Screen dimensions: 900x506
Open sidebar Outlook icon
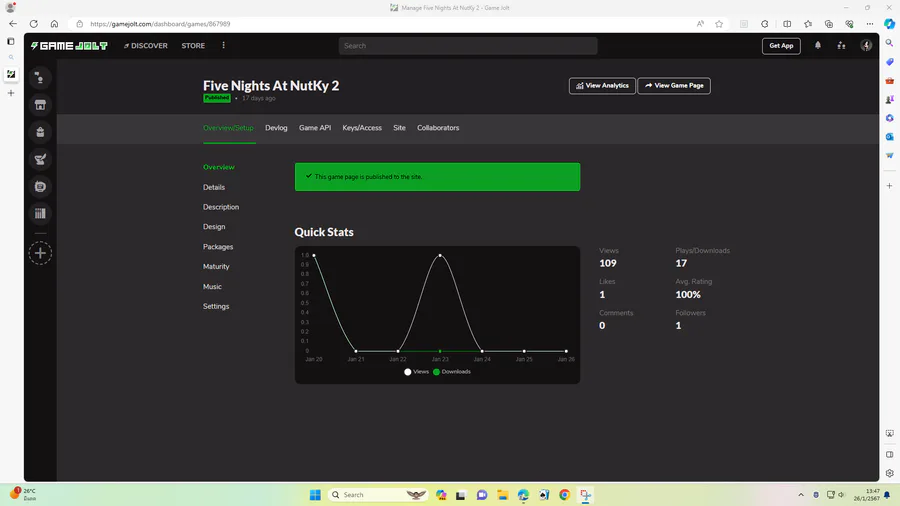(x=889, y=137)
